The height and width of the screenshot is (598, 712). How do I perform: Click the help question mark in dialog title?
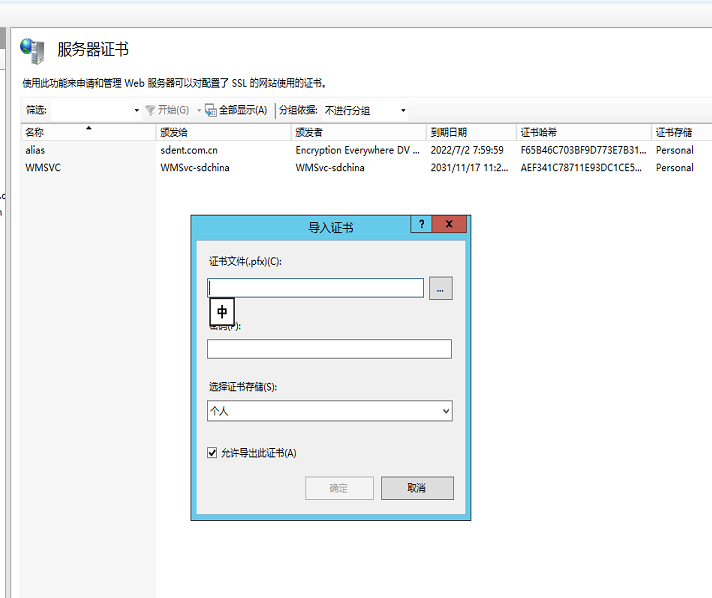422,225
